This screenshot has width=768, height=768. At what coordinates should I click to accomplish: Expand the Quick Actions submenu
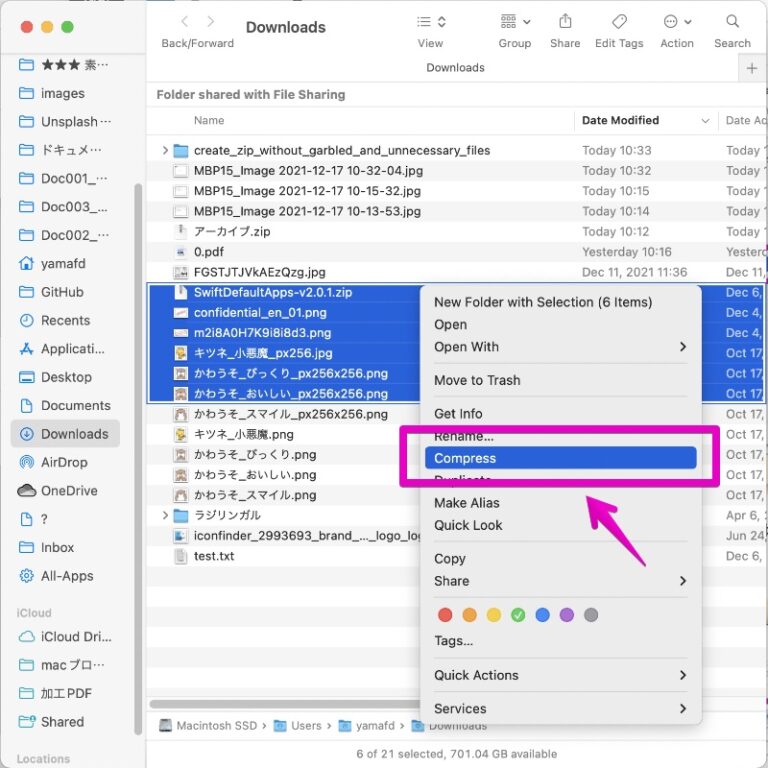pos(560,675)
